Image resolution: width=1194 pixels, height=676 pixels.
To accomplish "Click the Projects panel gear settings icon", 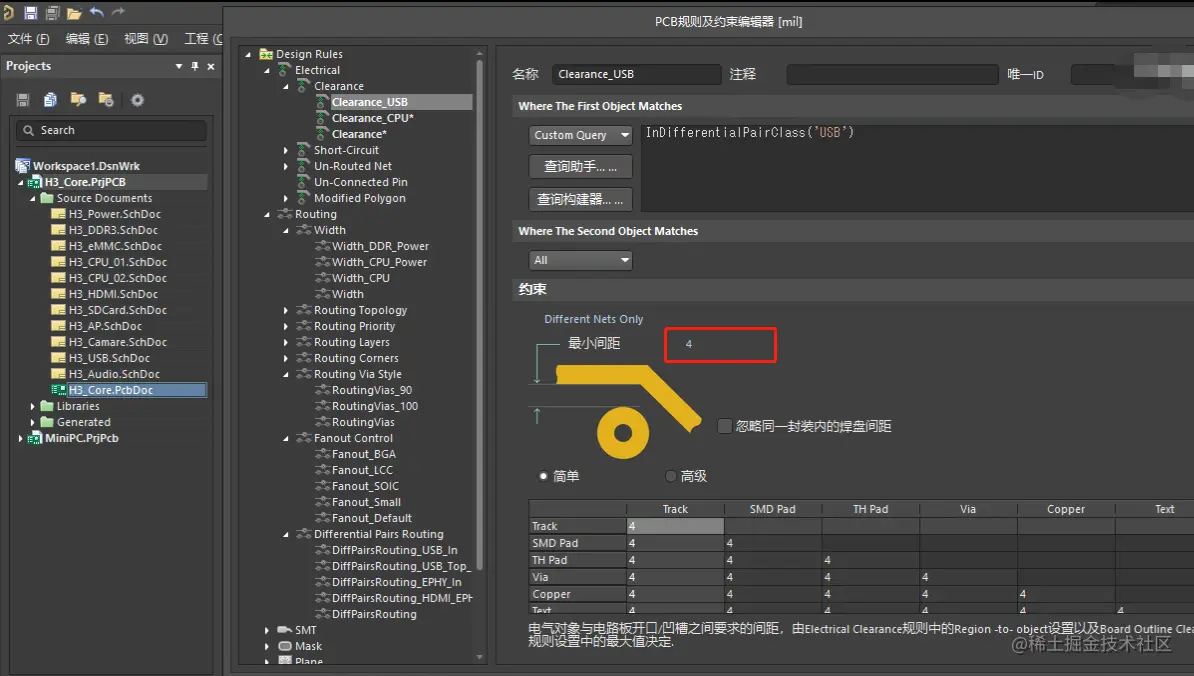I will tap(137, 100).
